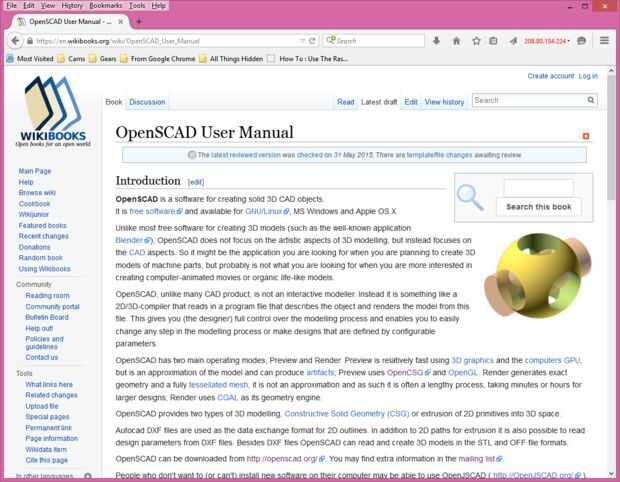Click the browser search bar field
This screenshot has width=620, height=482.
(x=374, y=41)
